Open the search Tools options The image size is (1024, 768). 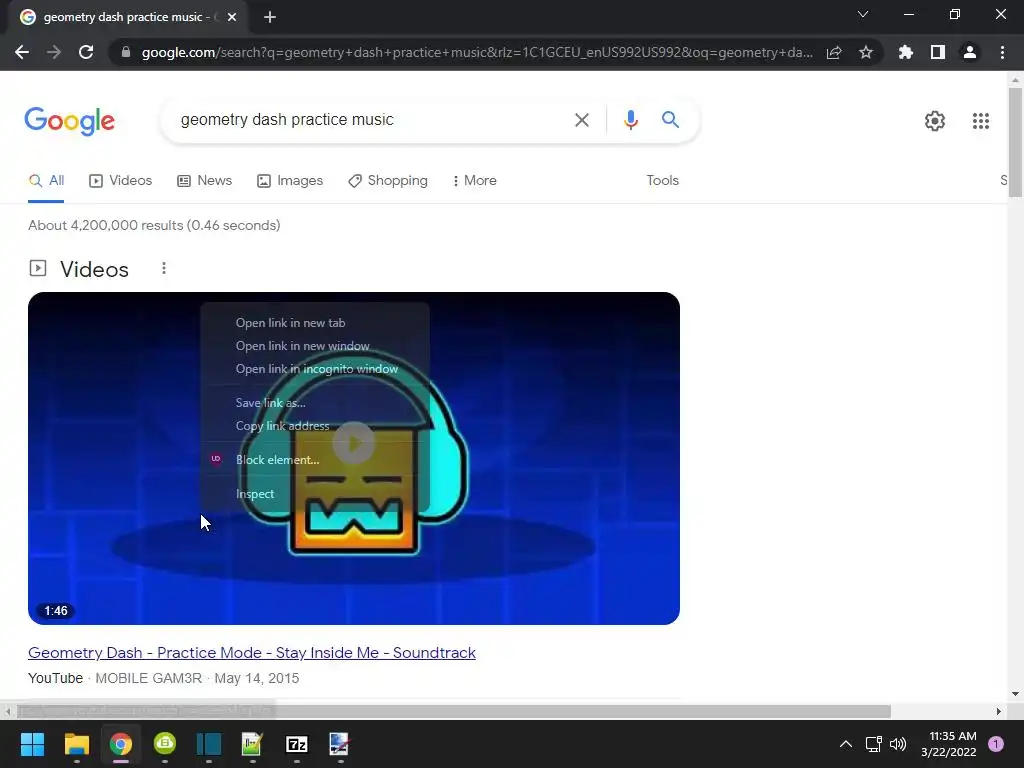[662, 181]
